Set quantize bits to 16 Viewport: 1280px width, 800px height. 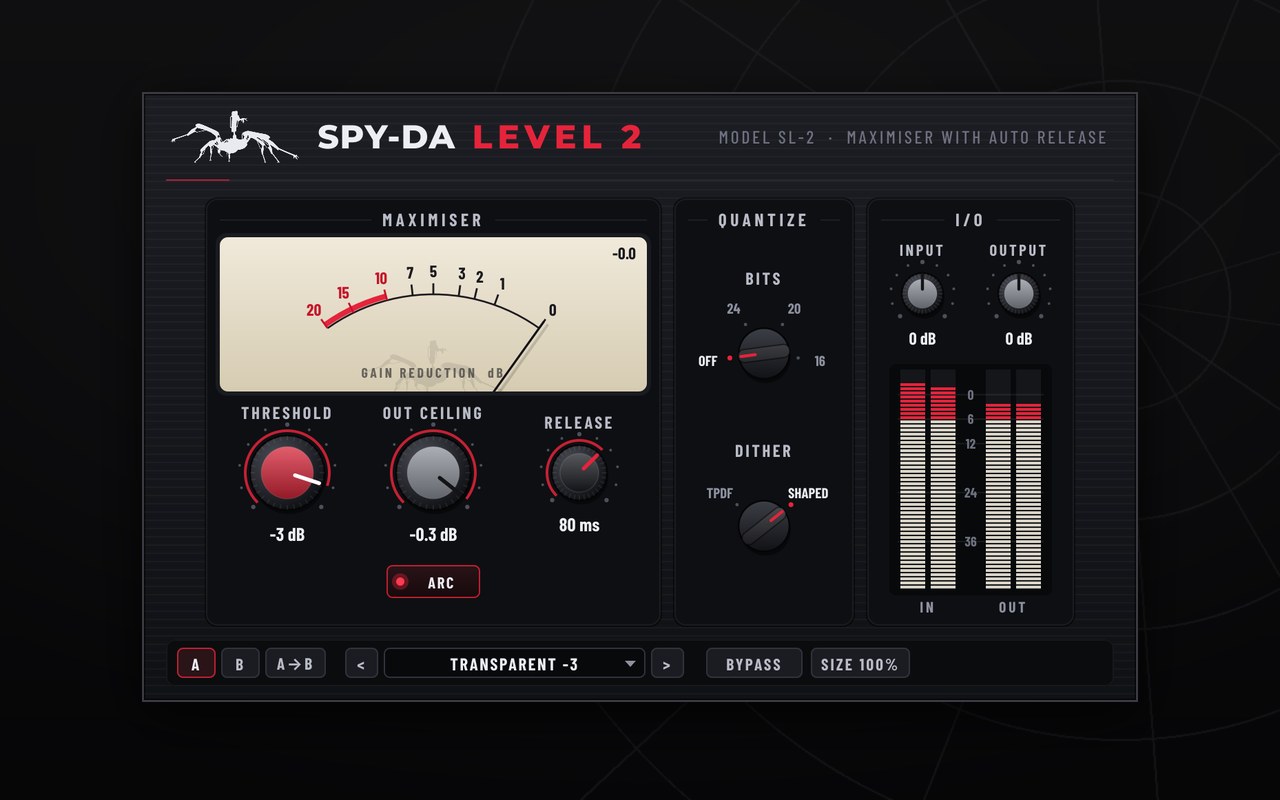pyautogui.click(x=820, y=361)
